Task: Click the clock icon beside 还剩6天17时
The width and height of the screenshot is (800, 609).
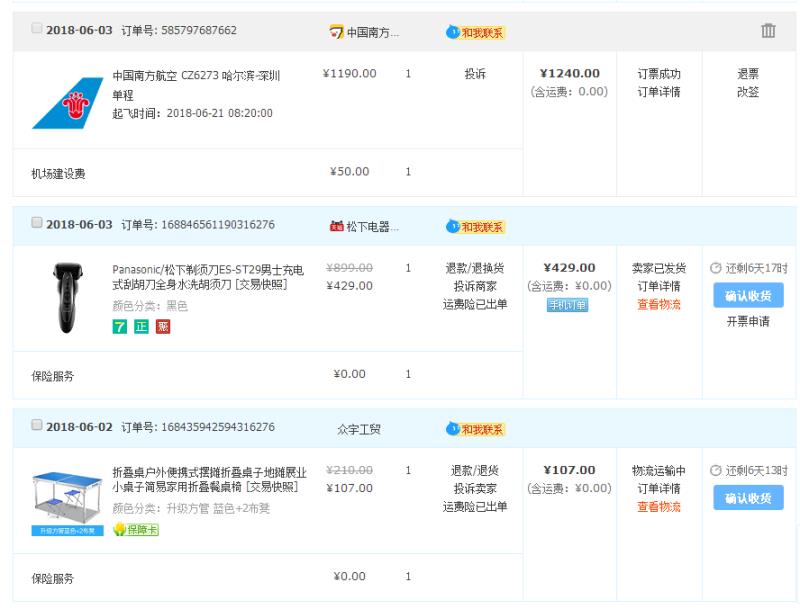Action: pos(716,268)
